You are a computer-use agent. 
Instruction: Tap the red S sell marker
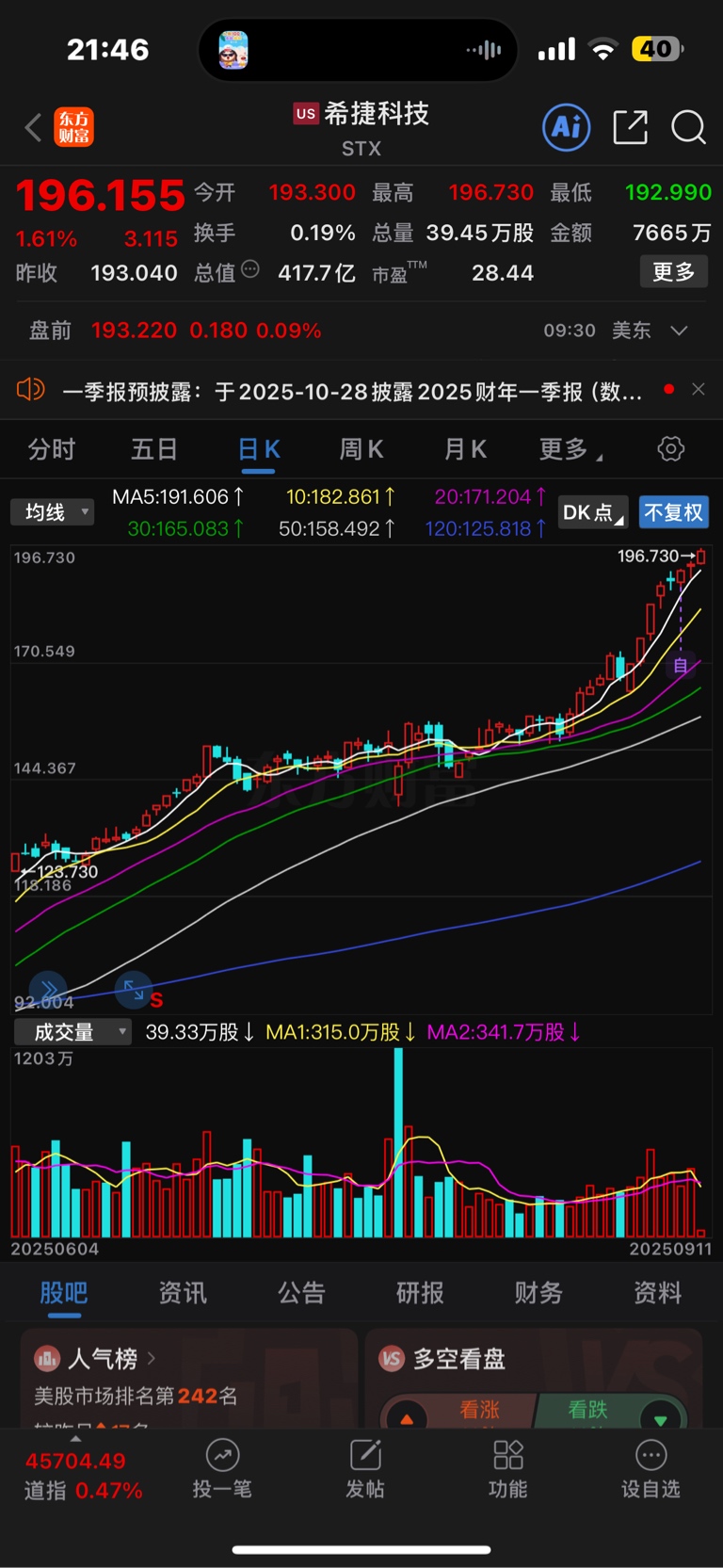click(156, 1000)
